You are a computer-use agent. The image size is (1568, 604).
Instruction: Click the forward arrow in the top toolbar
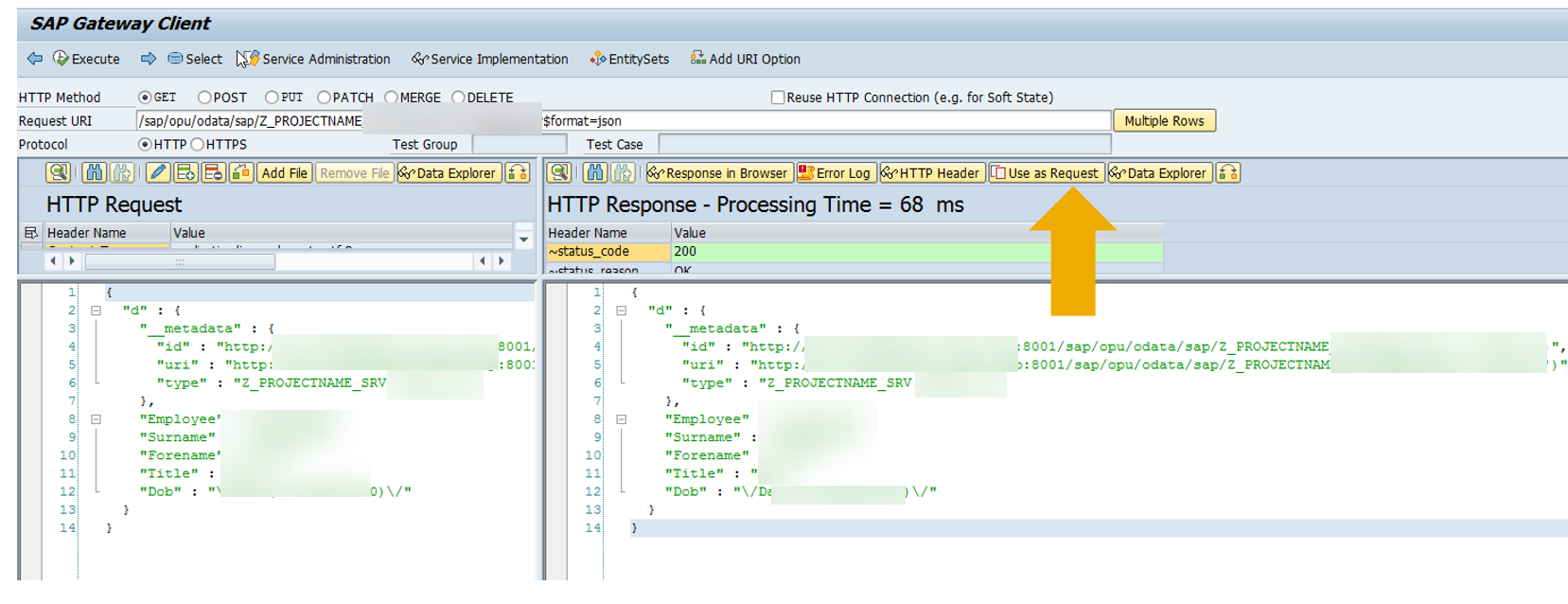149,59
